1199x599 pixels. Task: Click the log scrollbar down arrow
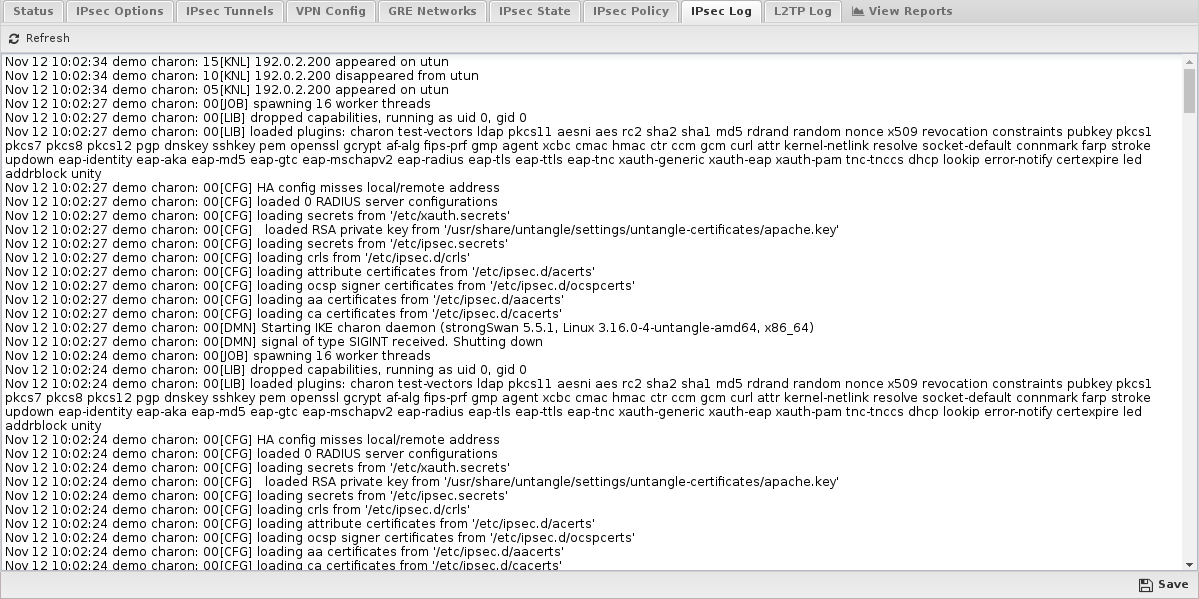pyautogui.click(x=1189, y=565)
